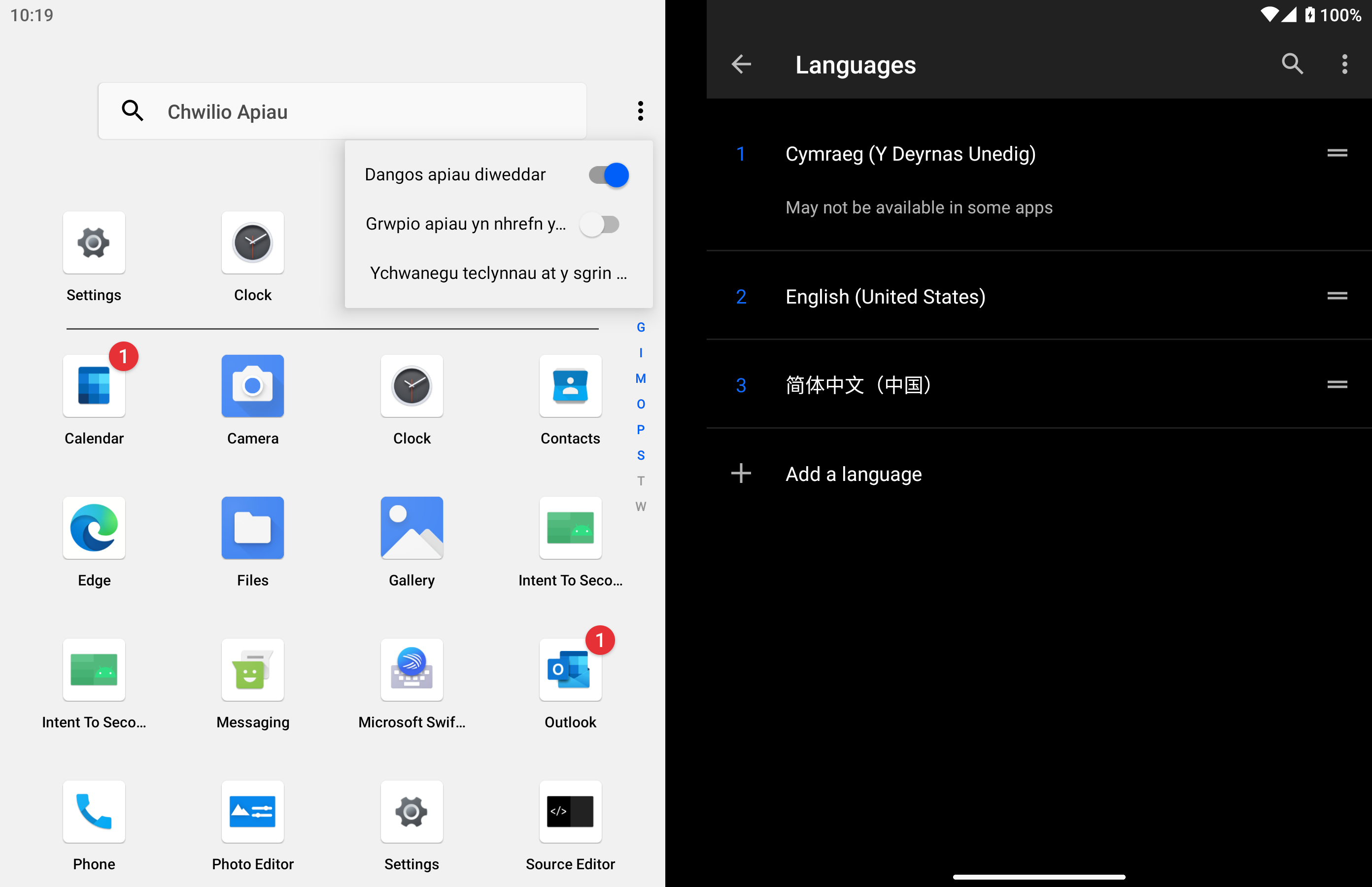Open app drawer three-dot options menu

(640, 110)
